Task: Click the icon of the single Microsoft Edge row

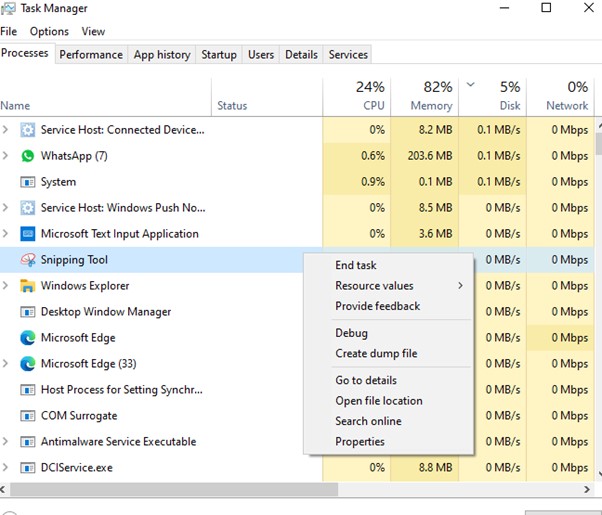Action: click(x=28, y=338)
